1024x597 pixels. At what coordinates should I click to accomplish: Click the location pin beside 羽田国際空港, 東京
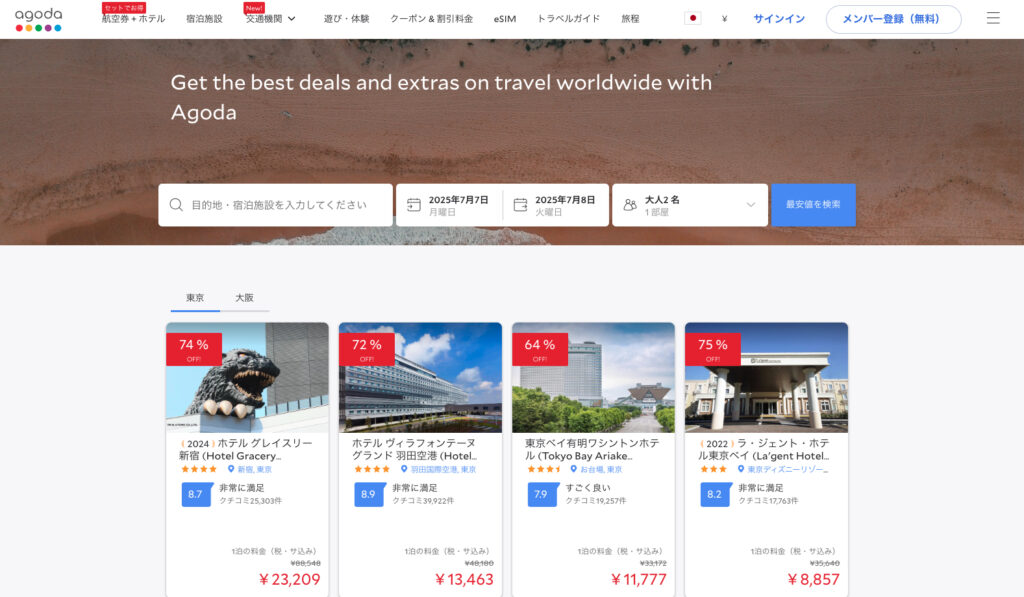[x=404, y=469]
